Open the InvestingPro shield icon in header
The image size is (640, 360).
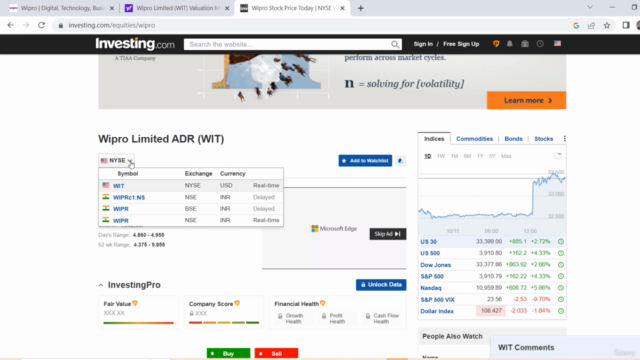pyautogui.click(x=496, y=44)
